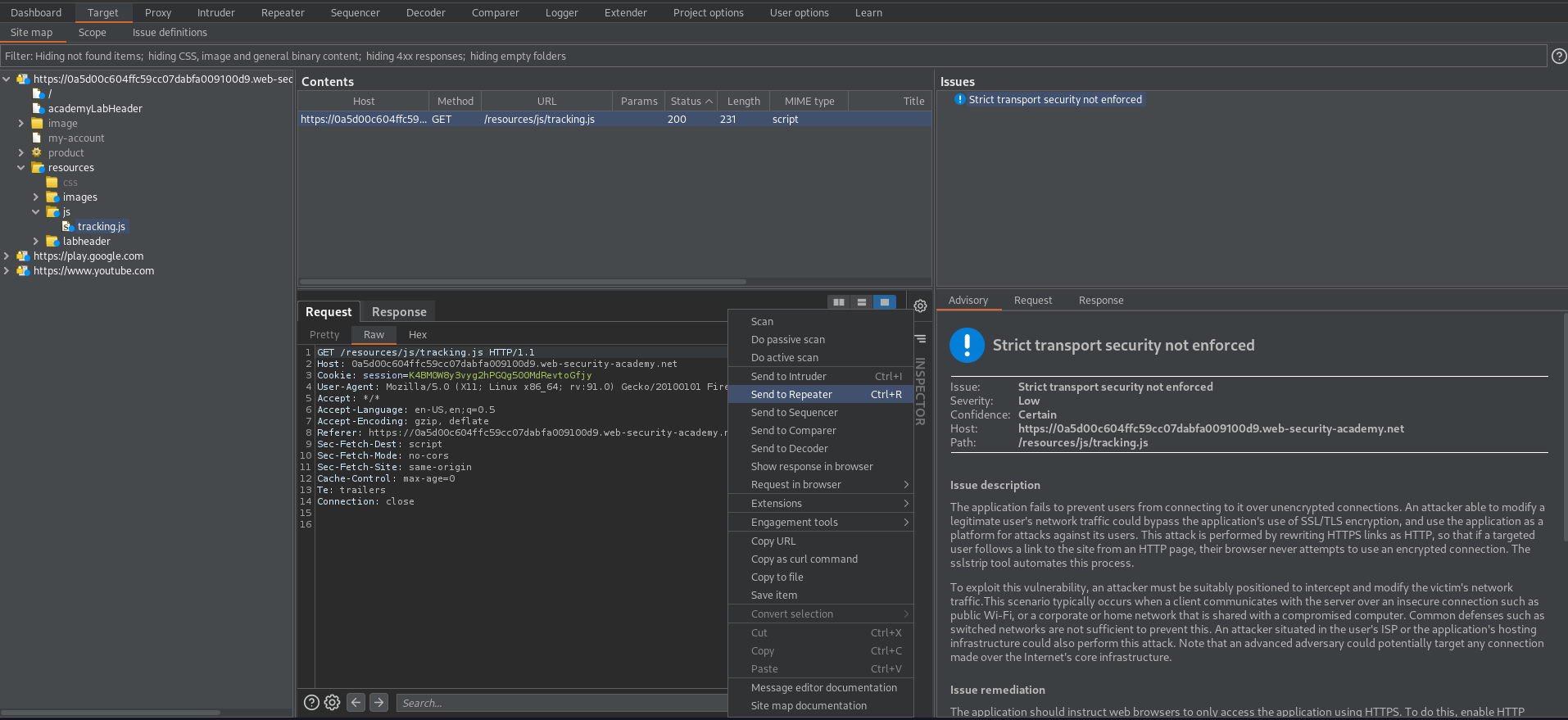The width and height of the screenshot is (1568, 720).
Task: Select the labheader tree item
Action: [x=86, y=241]
